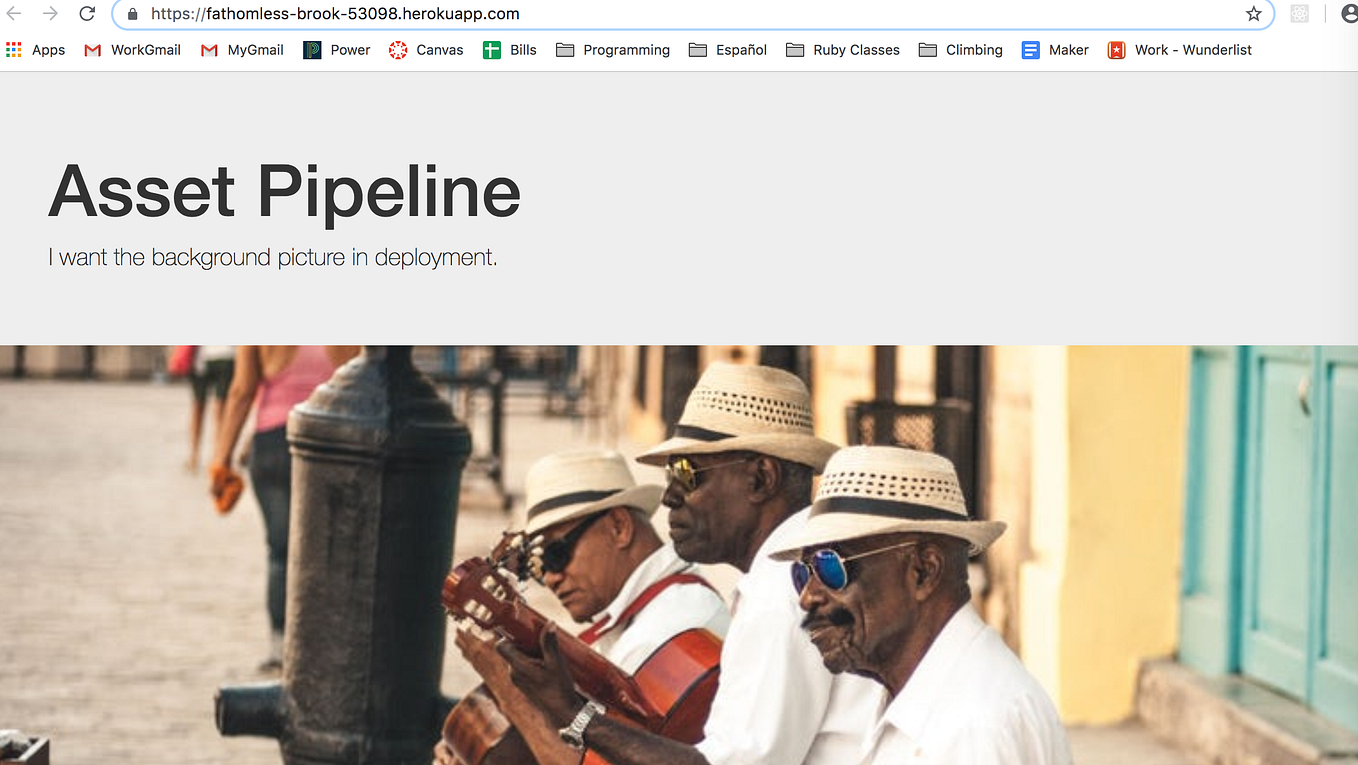This screenshot has width=1358, height=765.
Task: Expand the Programming bookmarks folder
Action: tap(613, 50)
